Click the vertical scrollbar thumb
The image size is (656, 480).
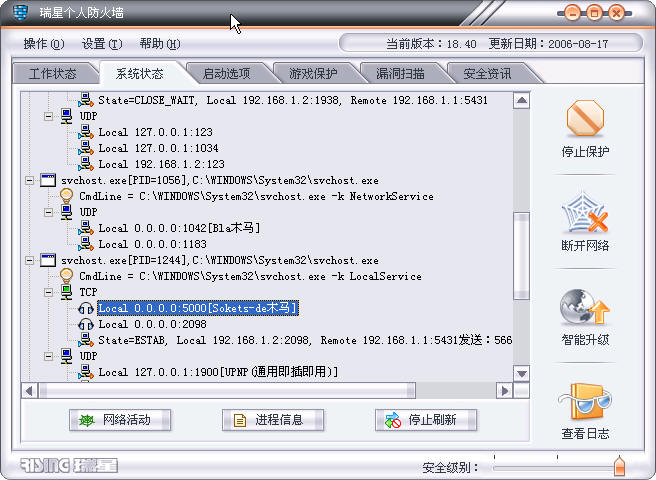522,256
